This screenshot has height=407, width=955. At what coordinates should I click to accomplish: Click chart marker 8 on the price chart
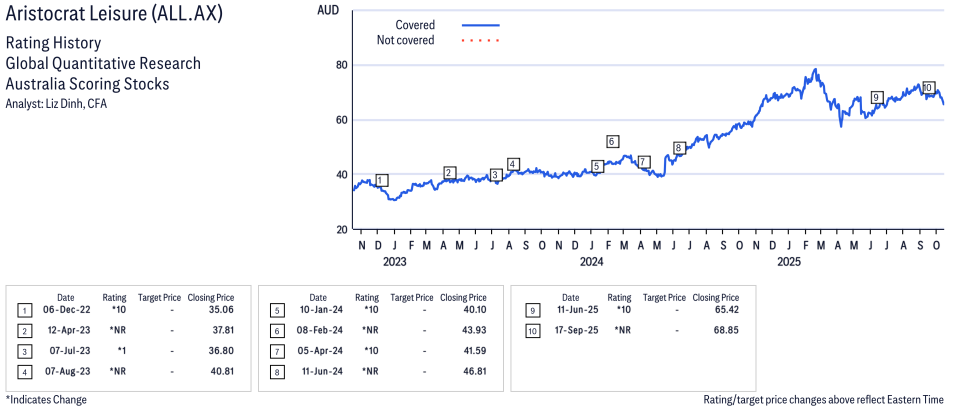679,148
